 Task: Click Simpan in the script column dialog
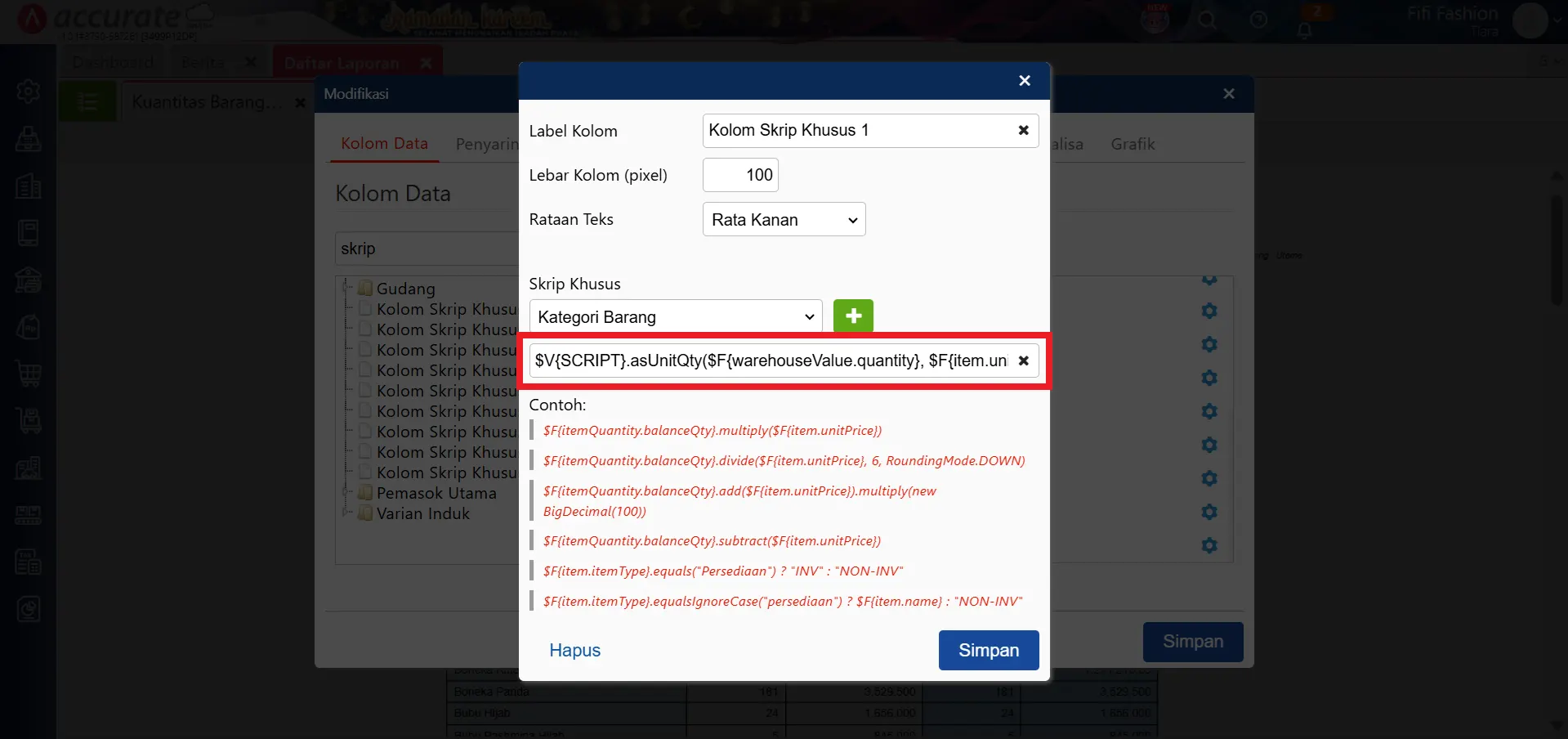[988, 650]
